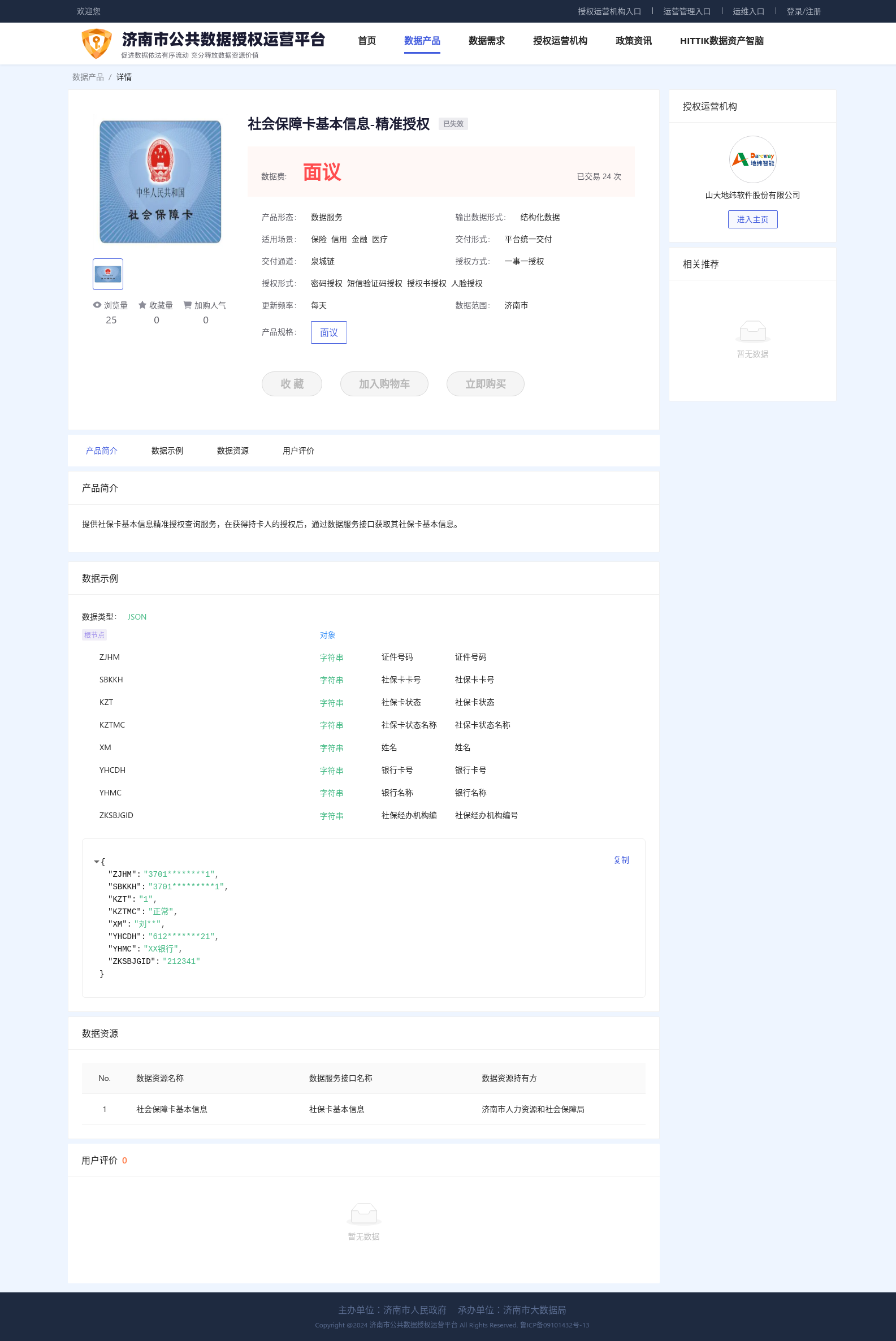Click the JSON data type label
896x1341 pixels.
click(x=137, y=617)
